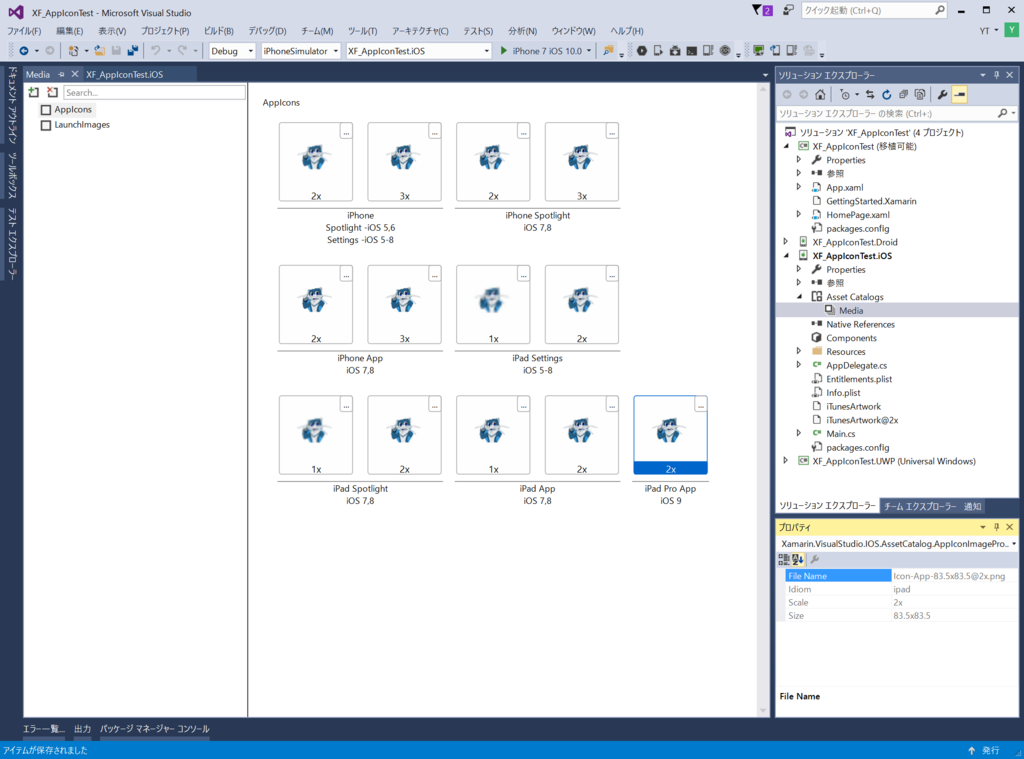The height and width of the screenshot is (759, 1024).
Task: Collapse XF_AppIconTest.iOS project node
Action: [x=786, y=255]
